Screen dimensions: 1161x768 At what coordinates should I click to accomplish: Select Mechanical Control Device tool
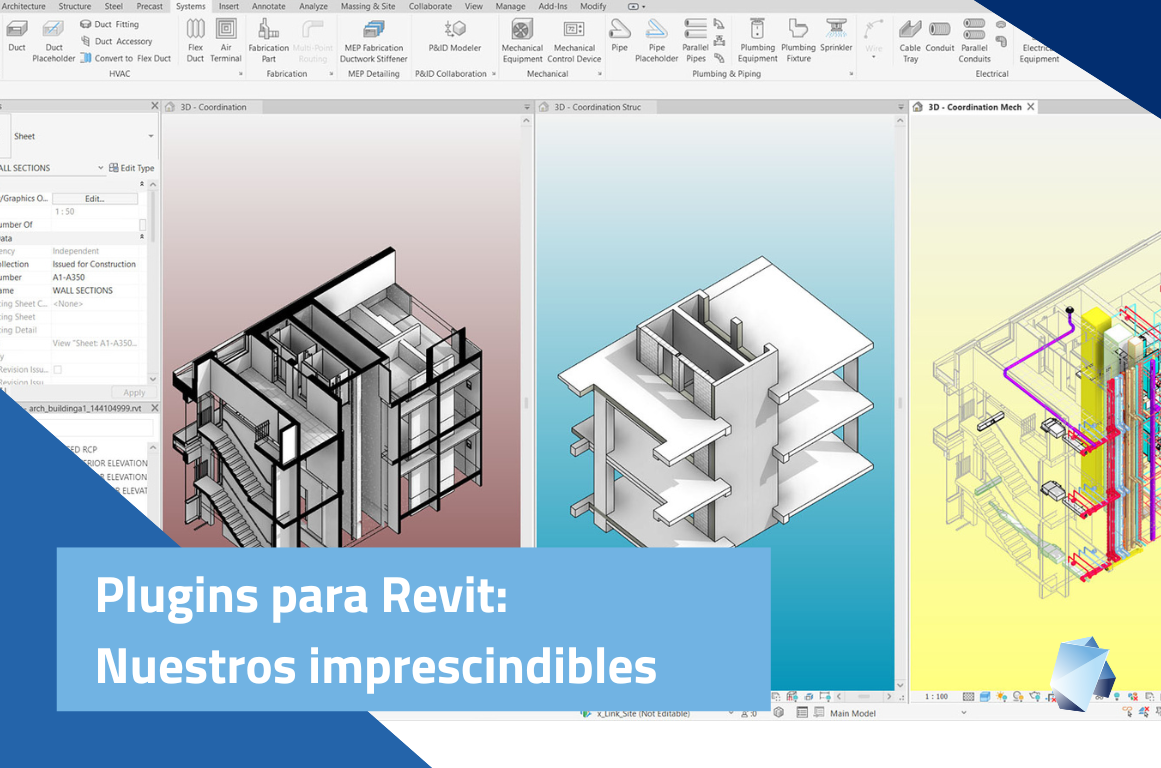point(574,41)
